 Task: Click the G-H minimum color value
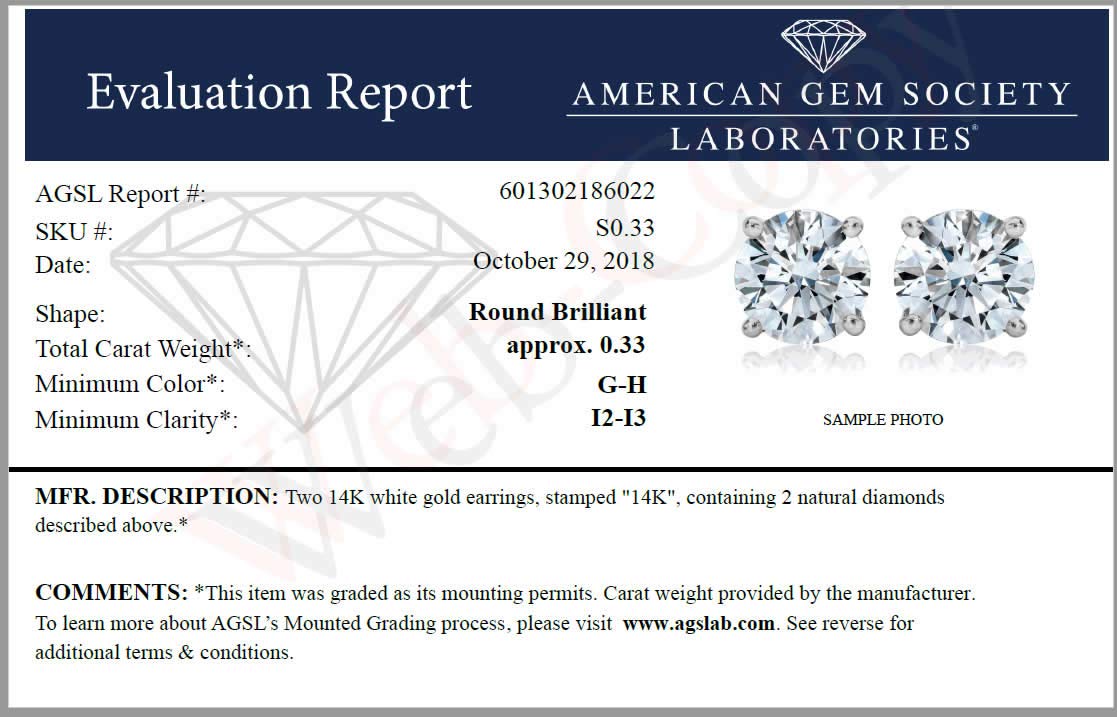pos(622,385)
